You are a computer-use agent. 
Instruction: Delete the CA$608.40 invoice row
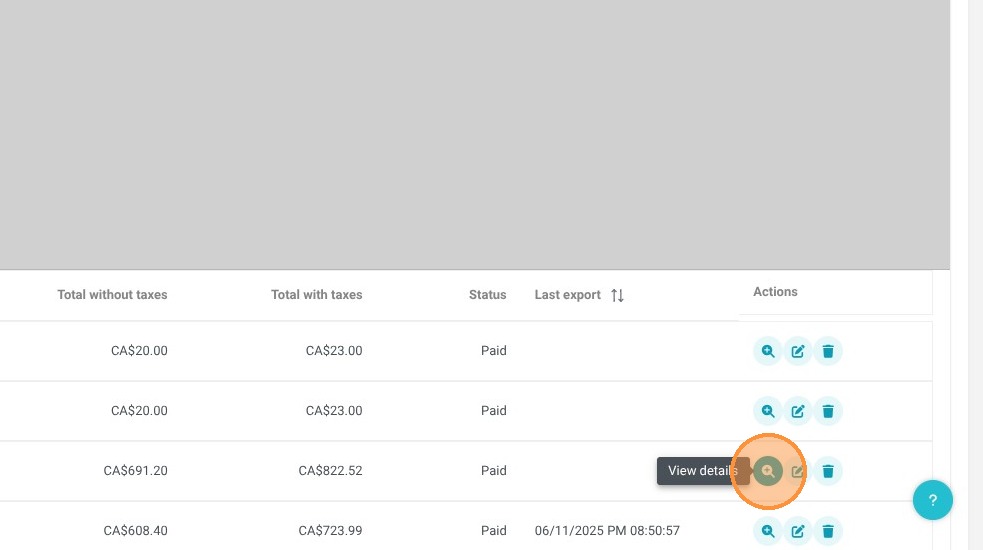coord(828,531)
